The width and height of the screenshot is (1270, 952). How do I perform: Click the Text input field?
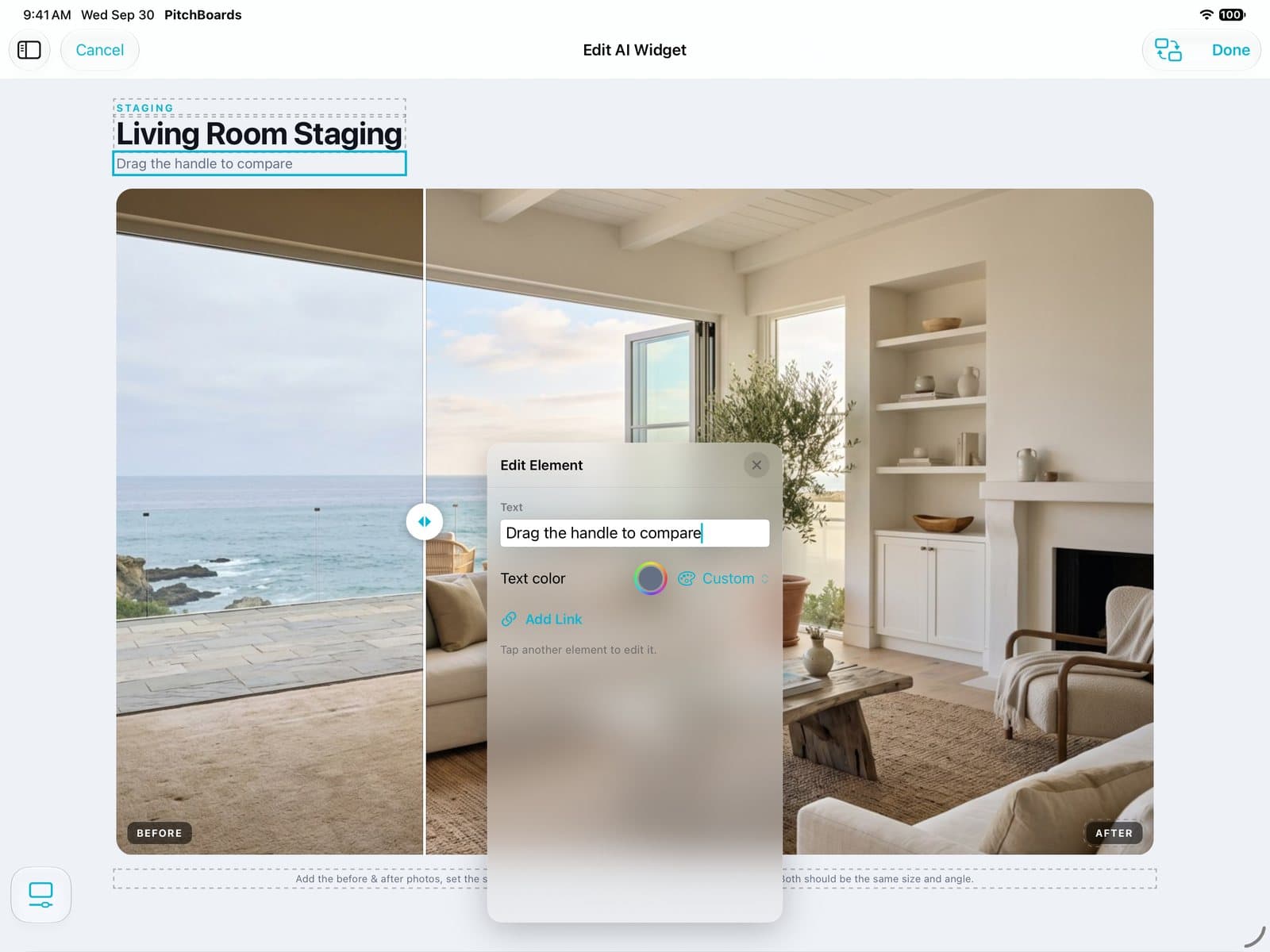coord(634,533)
